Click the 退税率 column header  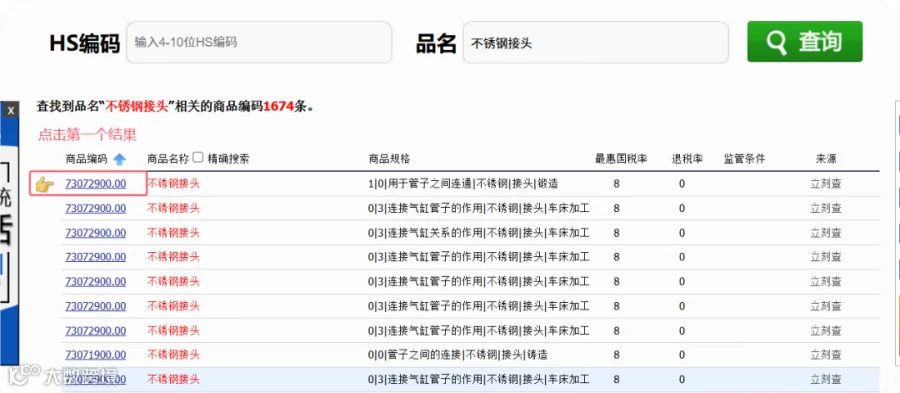(x=687, y=159)
